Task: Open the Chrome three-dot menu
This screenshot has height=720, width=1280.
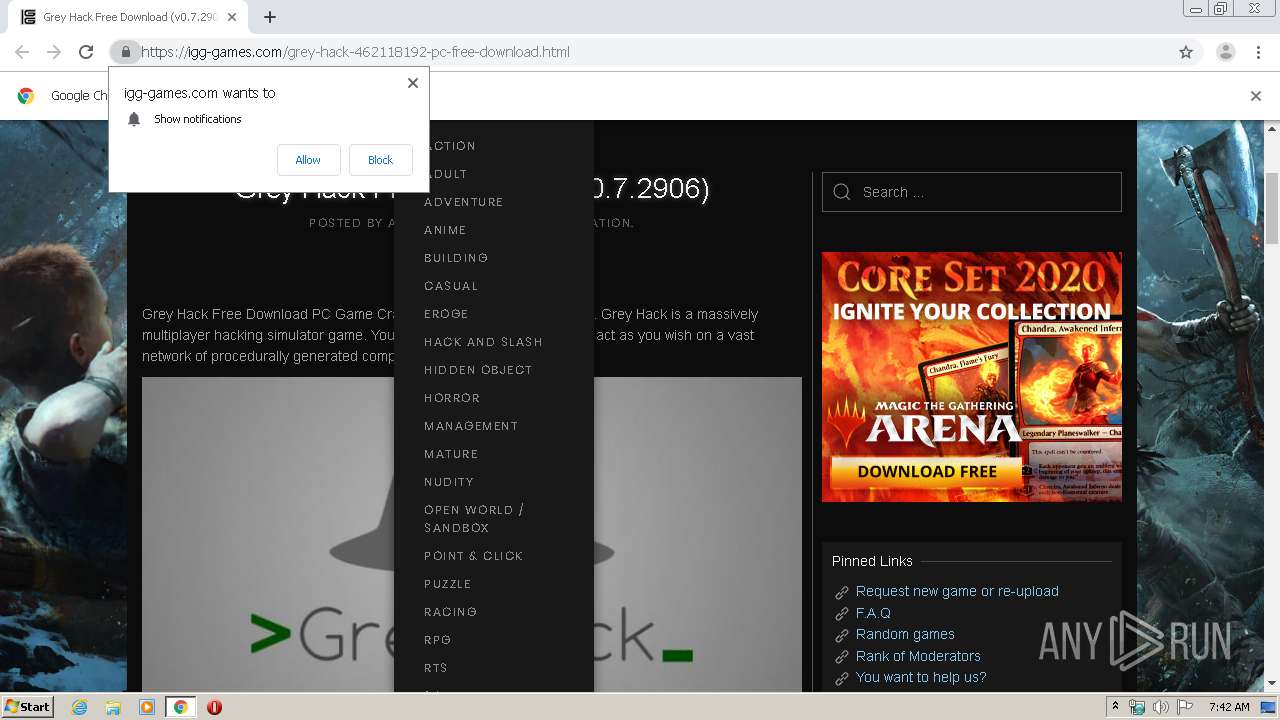Action: point(1258,52)
